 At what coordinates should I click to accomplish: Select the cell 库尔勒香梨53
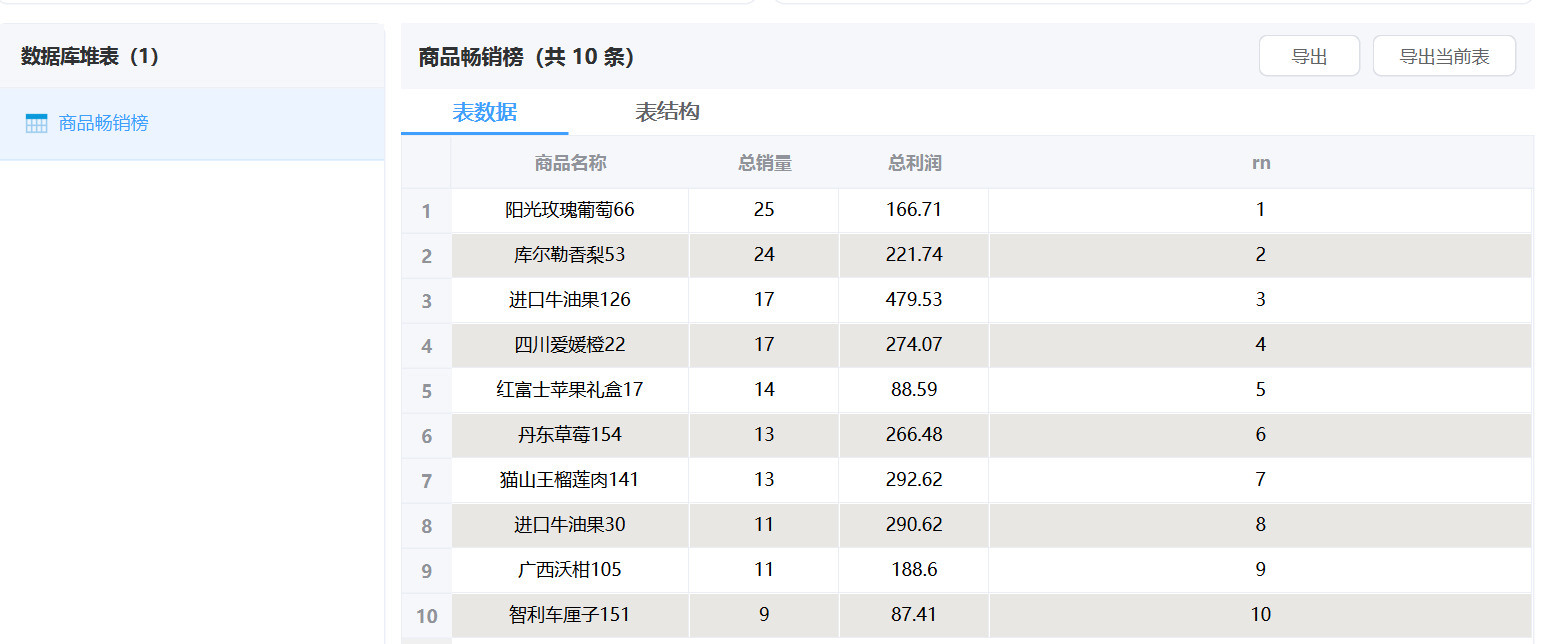[569, 255]
